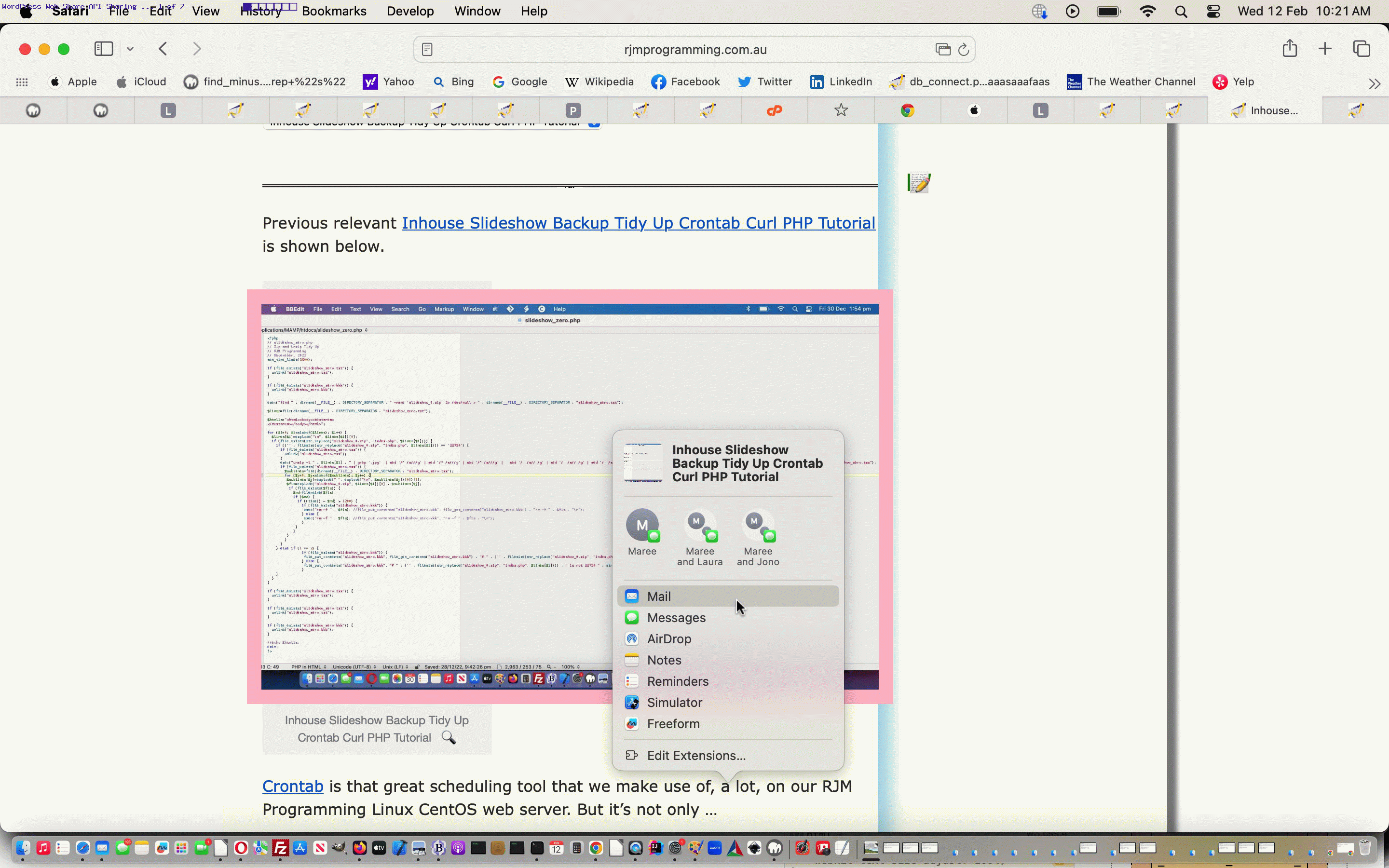Reload the page with the refresh icon

[x=964, y=49]
